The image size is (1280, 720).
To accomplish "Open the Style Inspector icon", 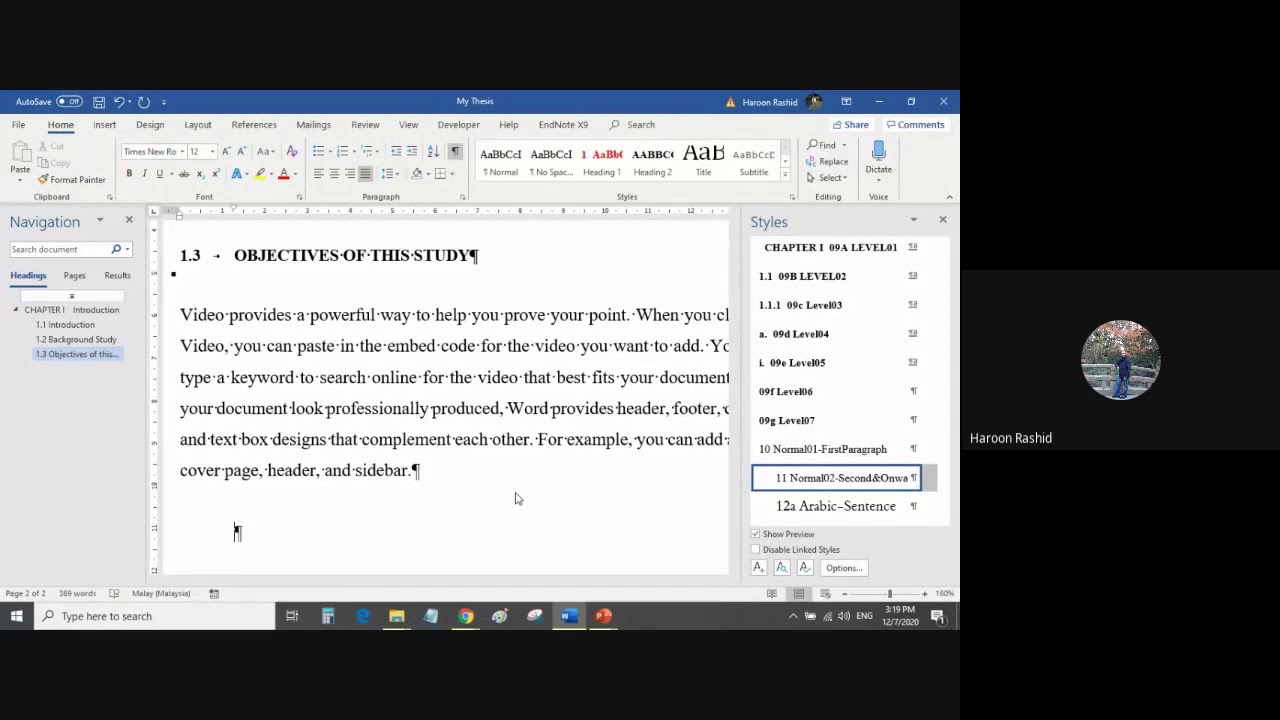I will point(782,568).
